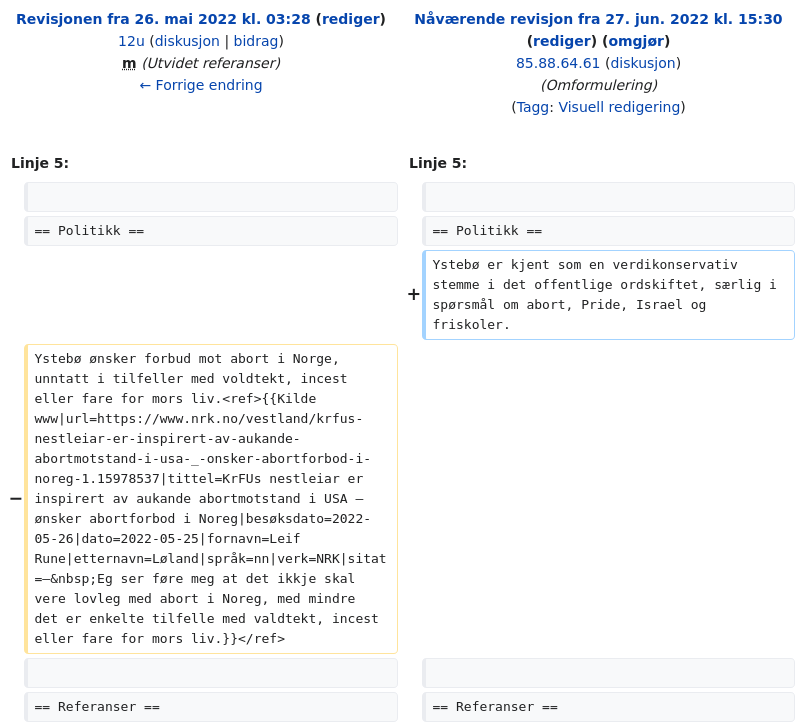Screen dimensions: 799x726
Task: Open IP user 85.88.64.61 page
Action: pyautogui.click(x=557, y=63)
